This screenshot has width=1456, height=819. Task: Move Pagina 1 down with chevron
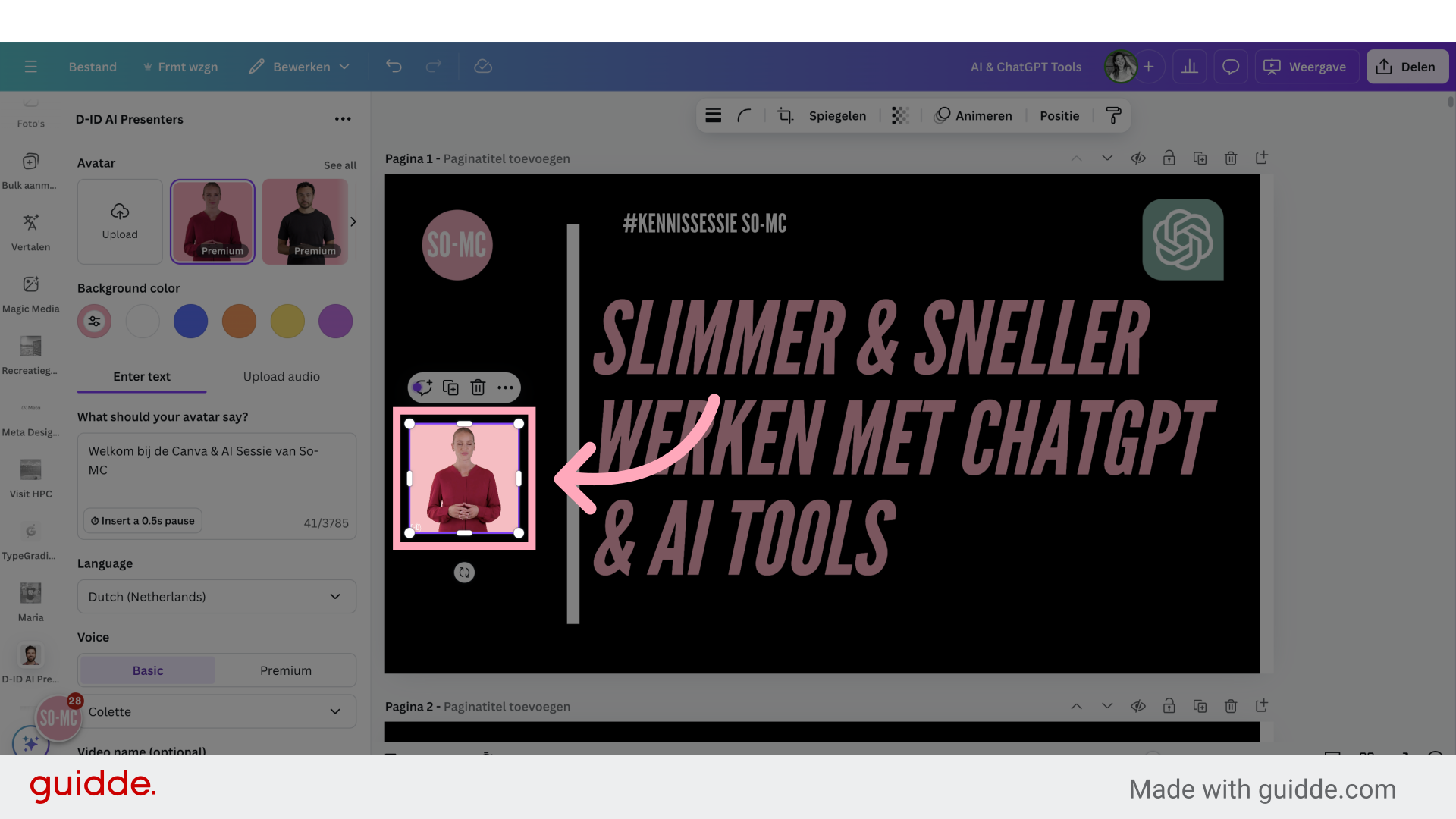tap(1107, 158)
